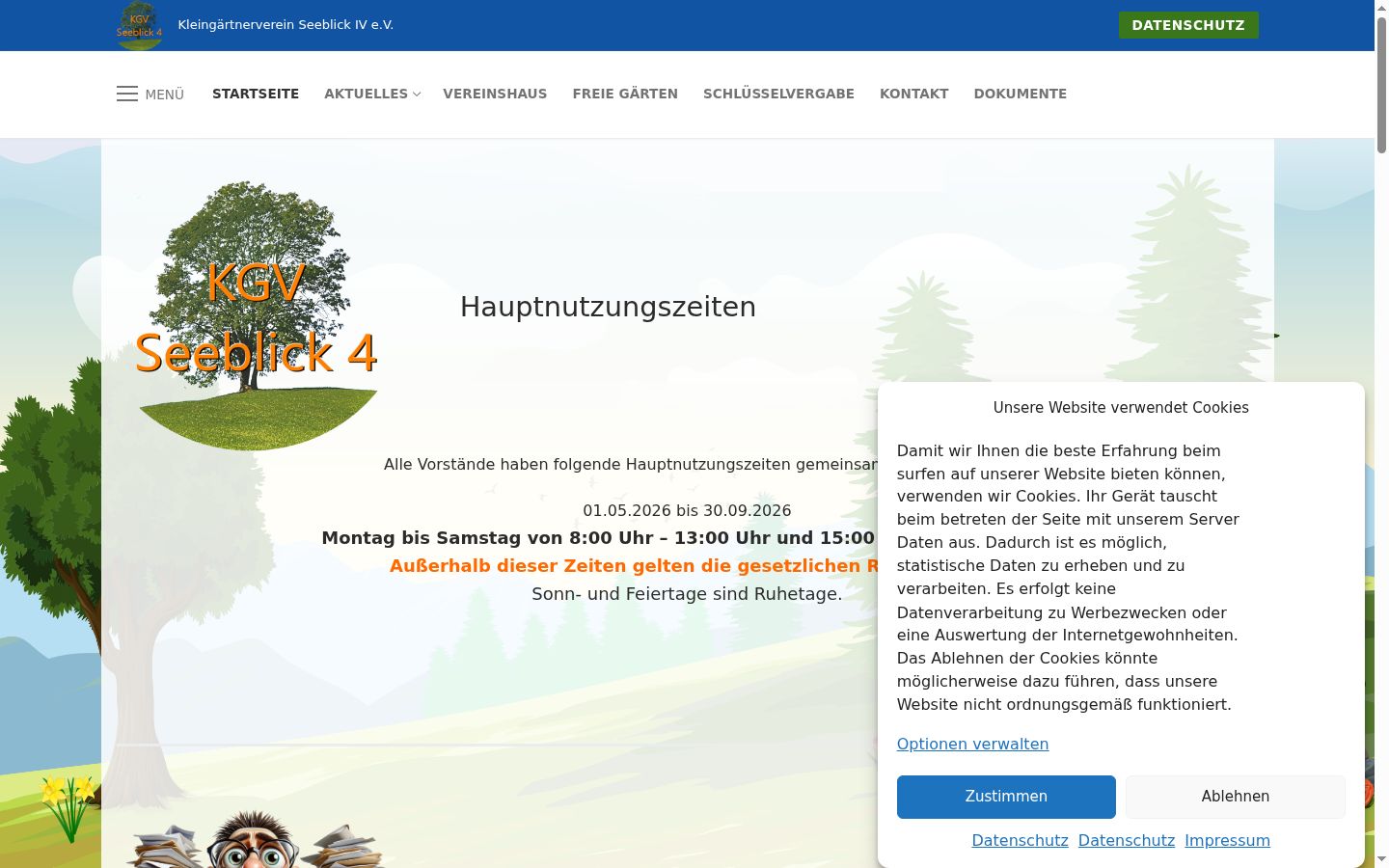
Task: Expand the Aktuelles dropdown chevron
Action: (x=417, y=95)
